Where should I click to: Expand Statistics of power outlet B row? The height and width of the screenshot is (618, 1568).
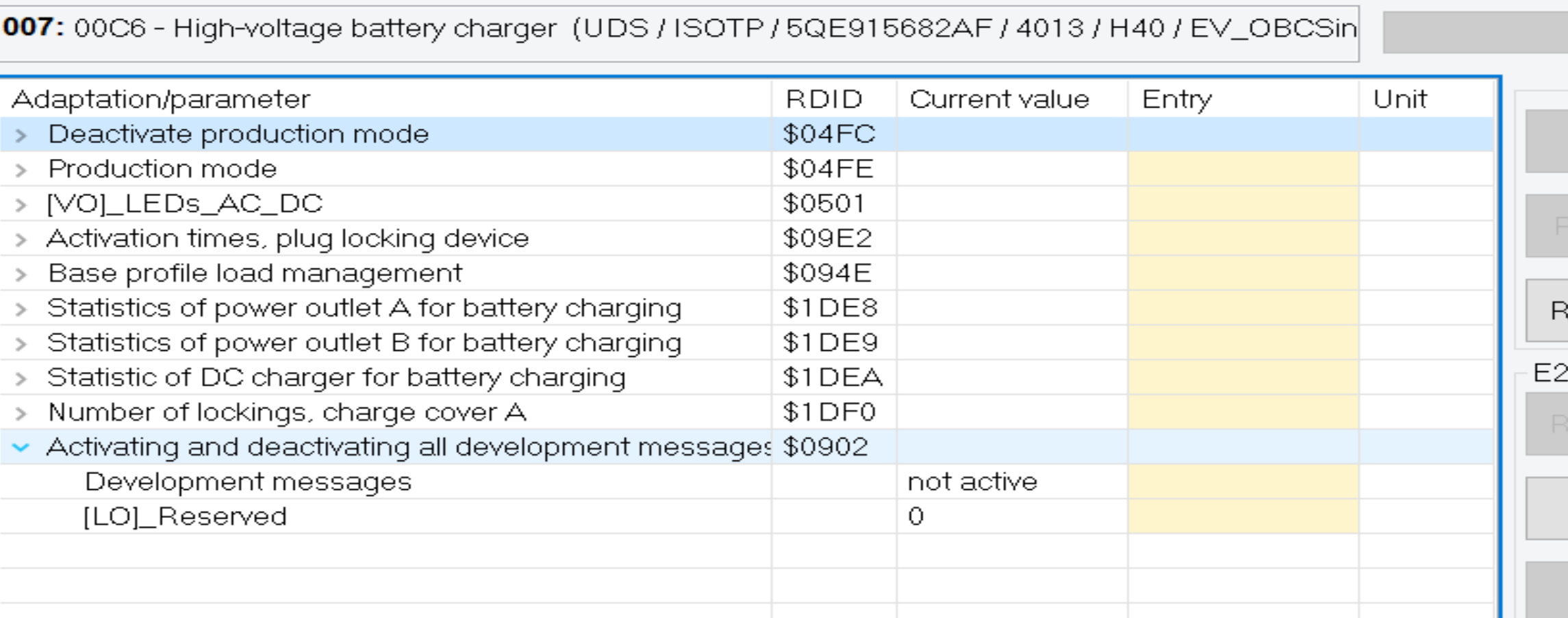coord(21,343)
